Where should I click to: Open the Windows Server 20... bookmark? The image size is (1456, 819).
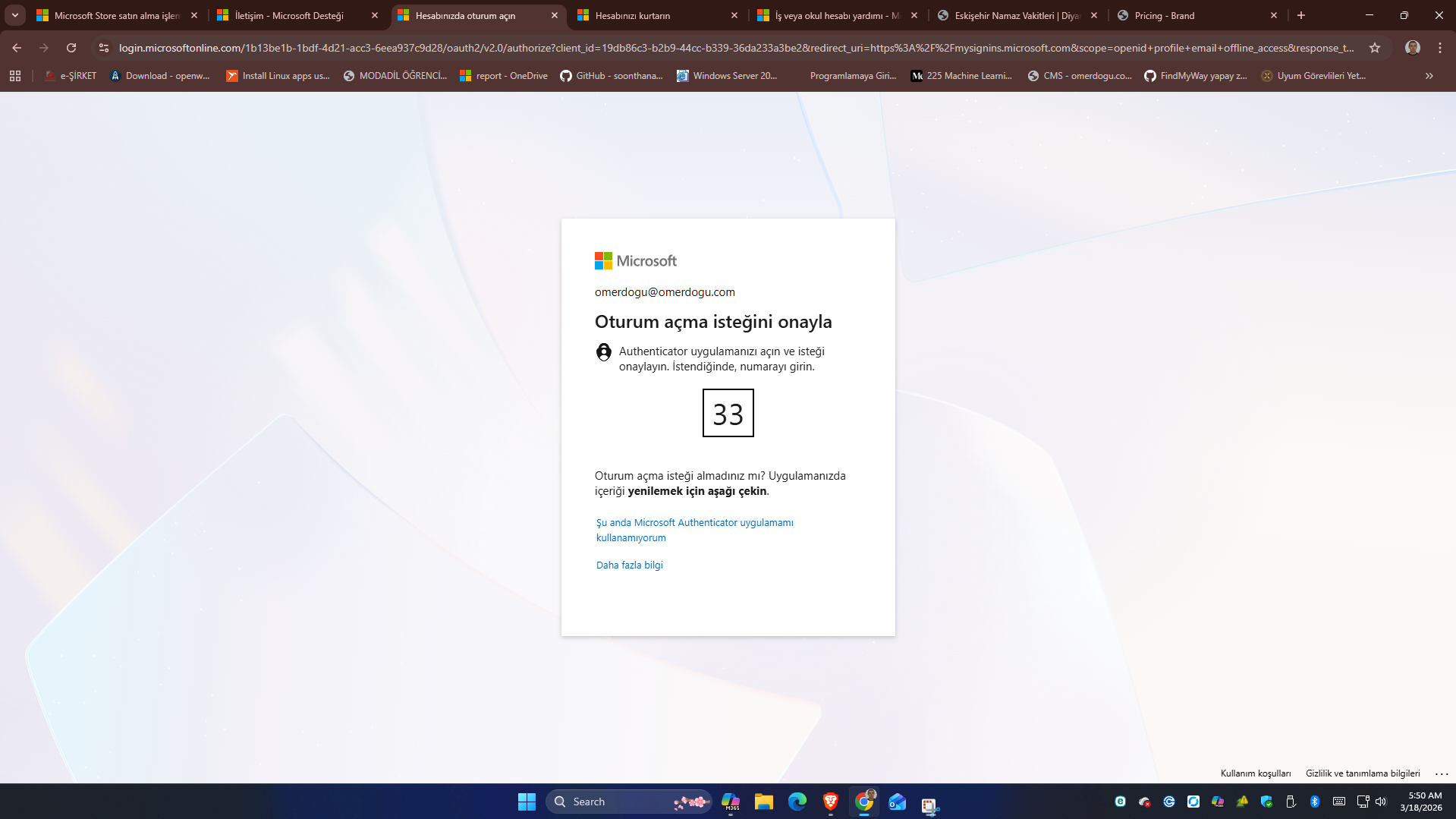click(727, 76)
